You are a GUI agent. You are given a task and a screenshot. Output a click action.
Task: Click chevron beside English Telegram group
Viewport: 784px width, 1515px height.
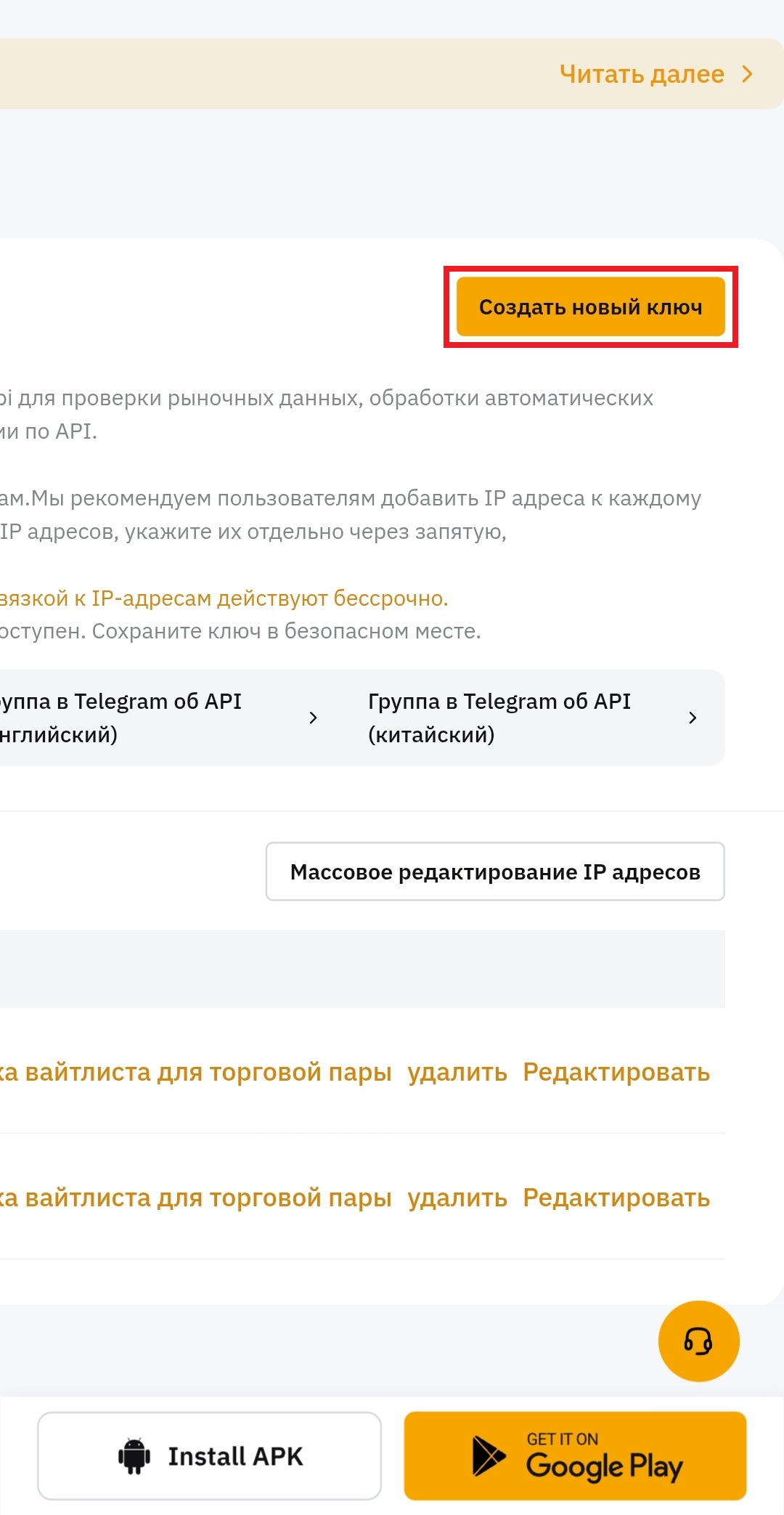(x=313, y=718)
